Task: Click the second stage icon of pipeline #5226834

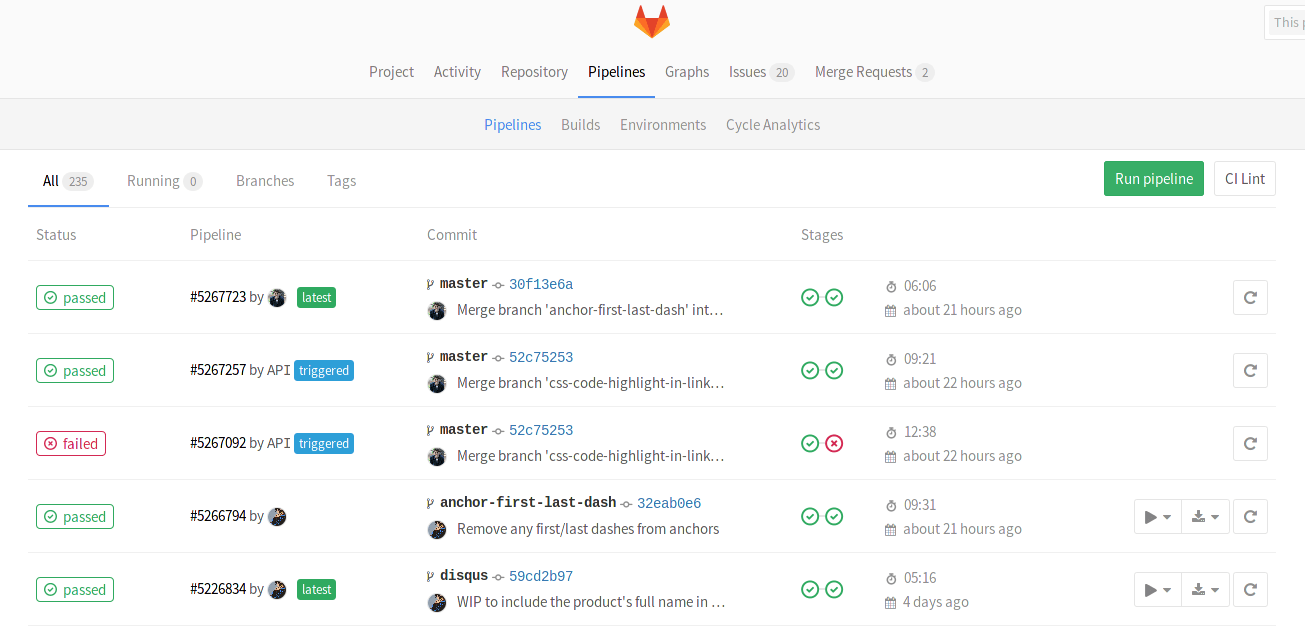Action: click(834, 589)
